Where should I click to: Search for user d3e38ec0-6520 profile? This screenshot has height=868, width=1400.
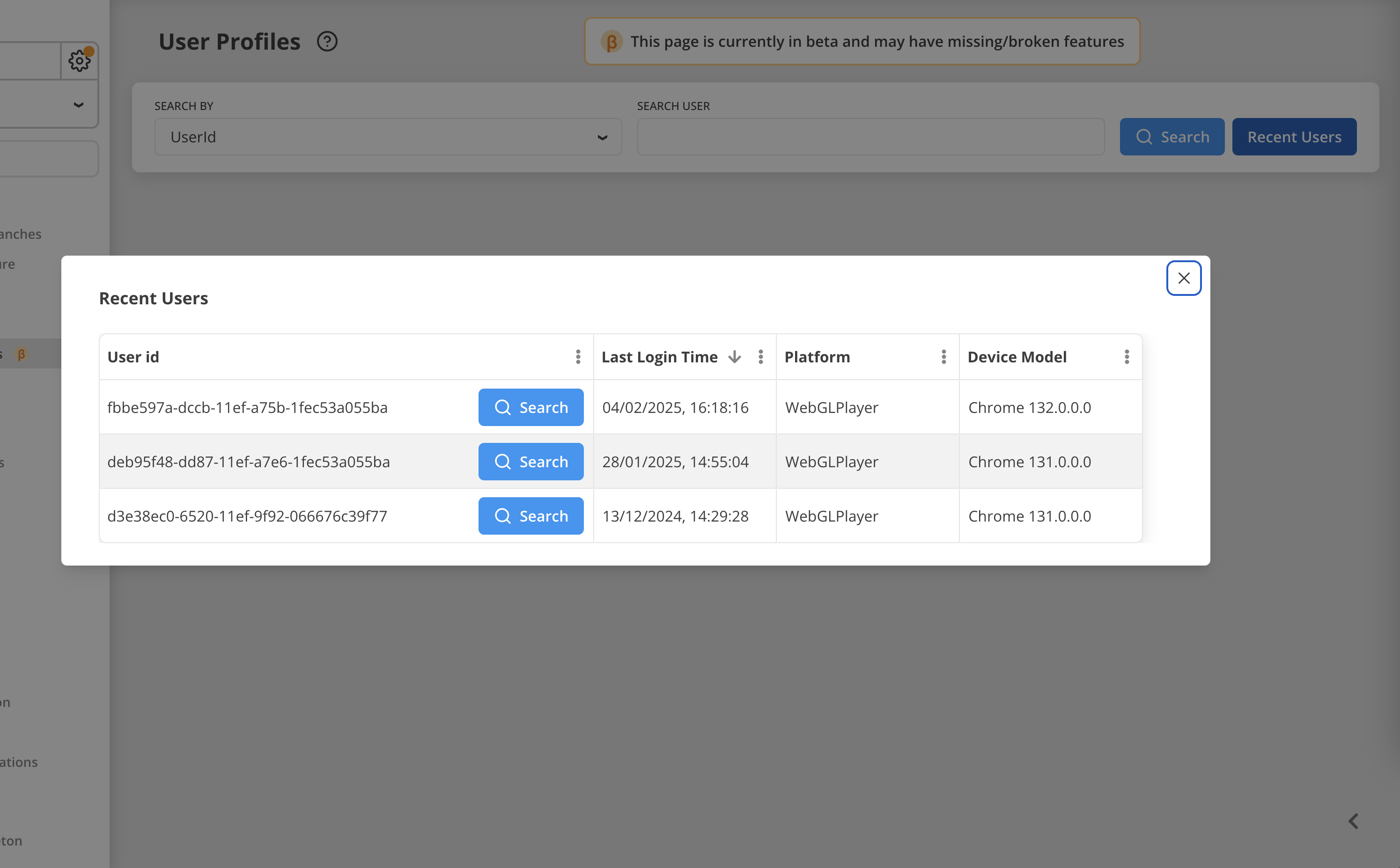(530, 515)
